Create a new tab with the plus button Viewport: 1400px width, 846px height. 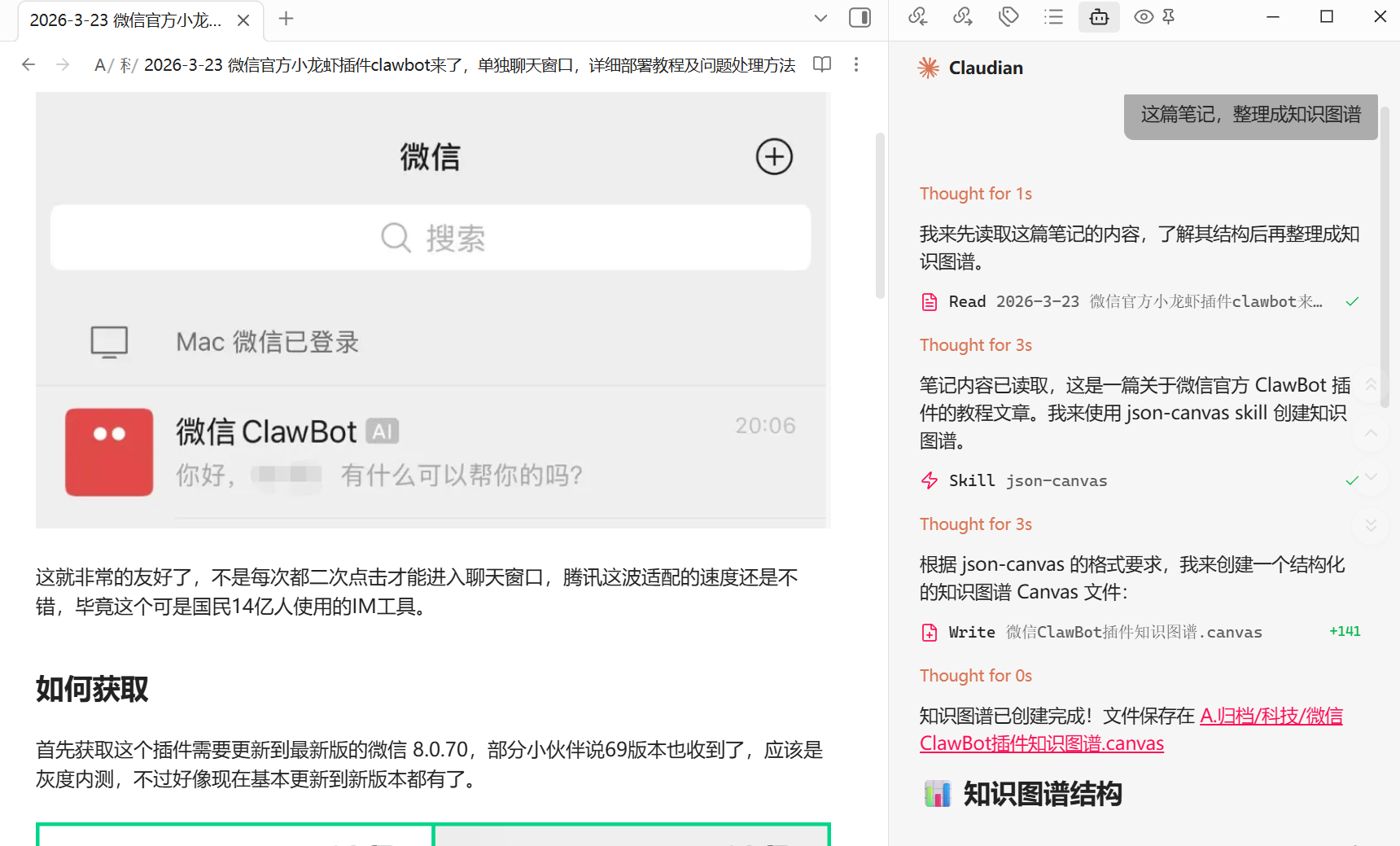coord(285,18)
